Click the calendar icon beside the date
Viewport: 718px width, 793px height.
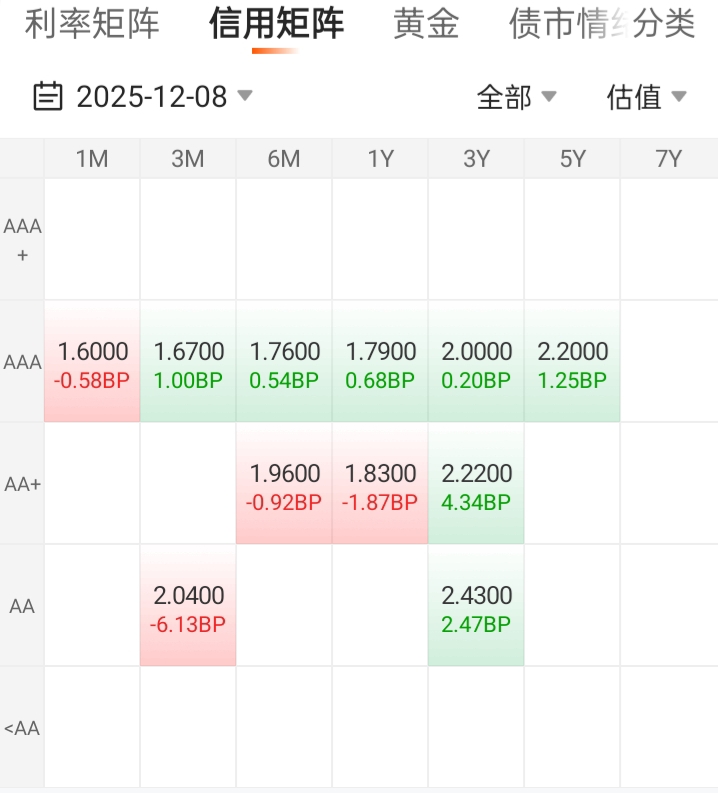(48, 97)
